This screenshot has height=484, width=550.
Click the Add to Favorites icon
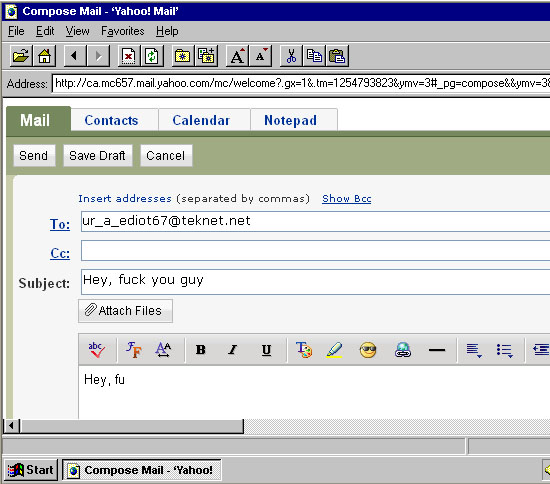point(206,56)
